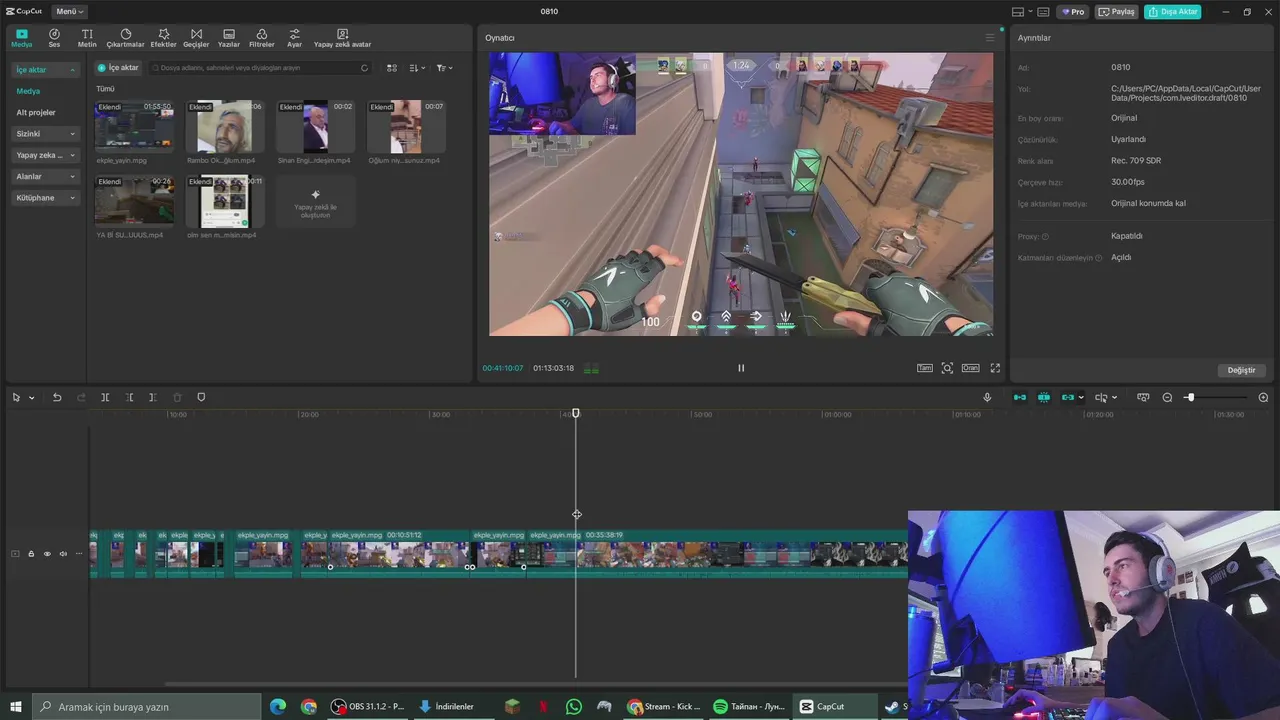Click the focus scan icon in player
This screenshot has width=1280, height=720.
[x=947, y=368]
